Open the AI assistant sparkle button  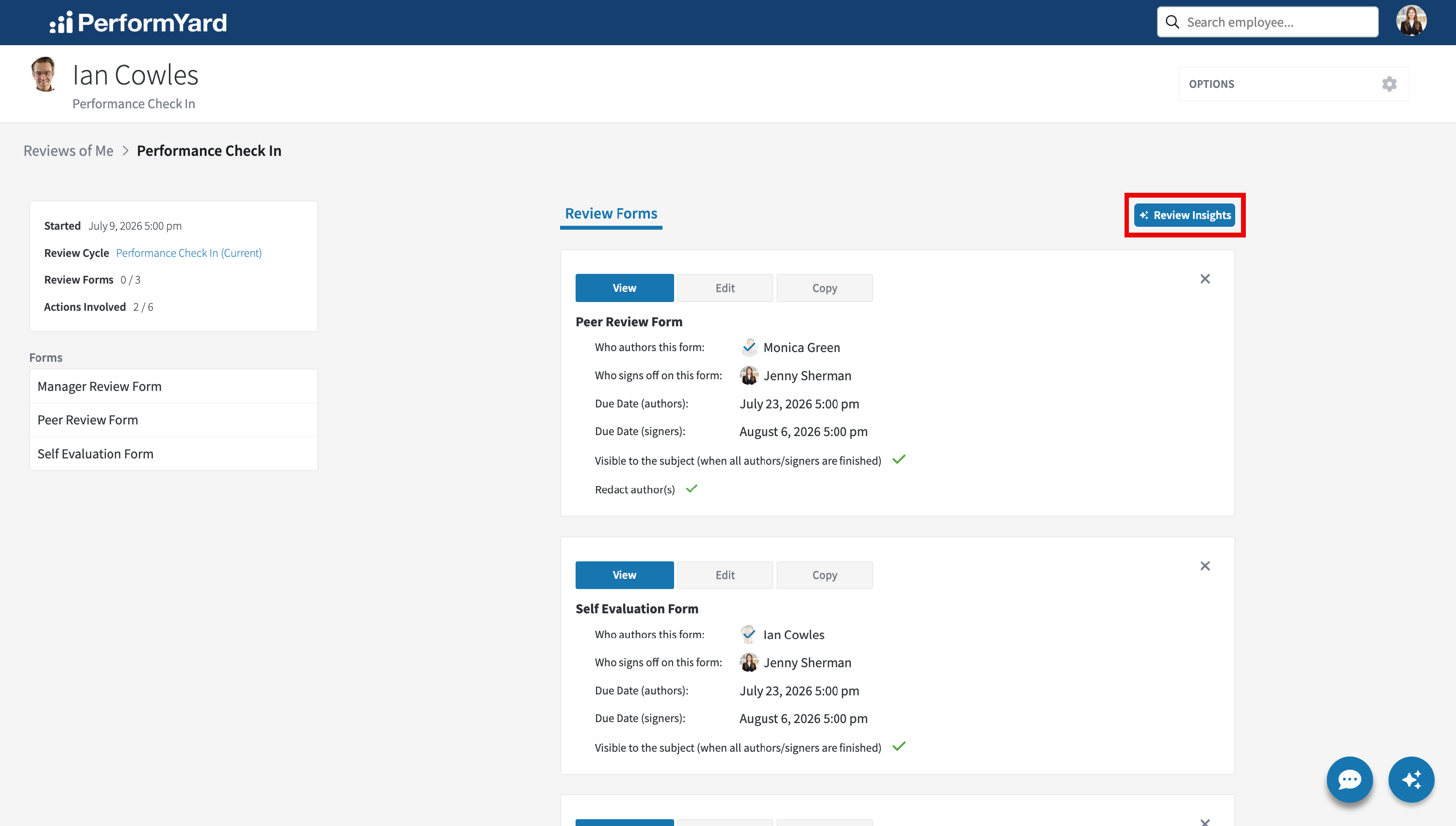pos(1411,779)
